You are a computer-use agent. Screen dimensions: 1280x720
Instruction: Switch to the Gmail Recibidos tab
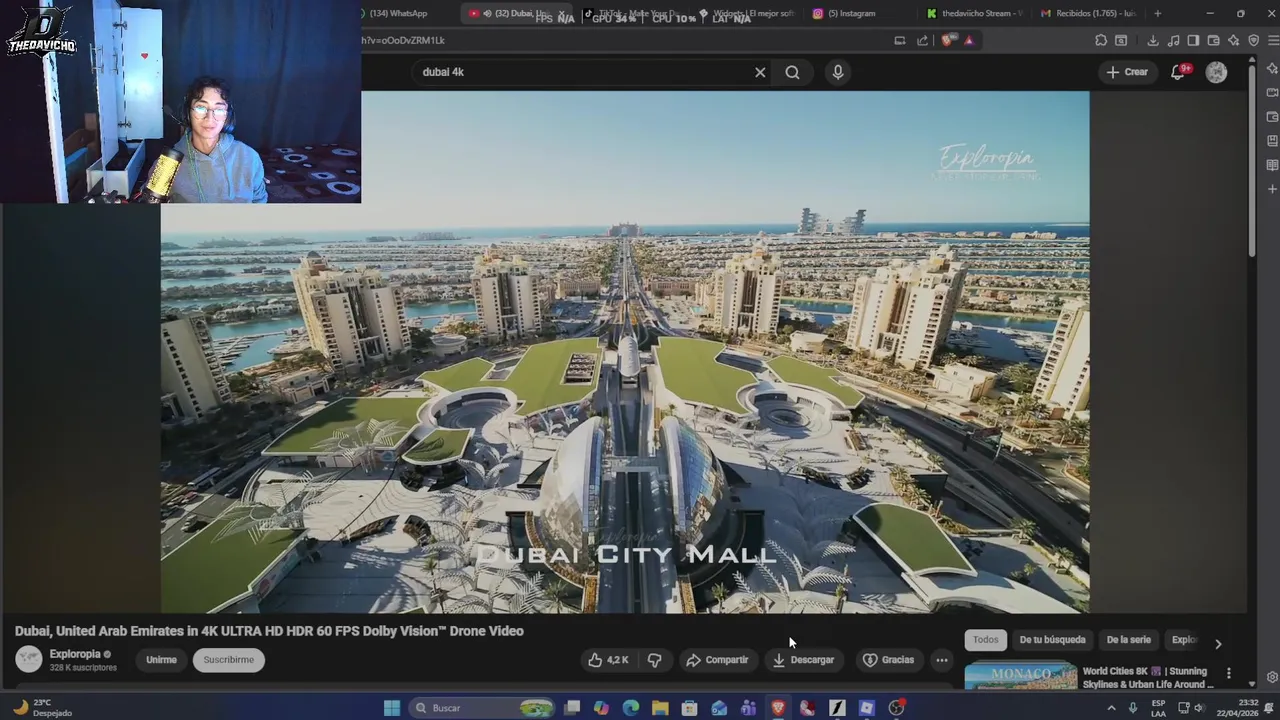(1088, 13)
